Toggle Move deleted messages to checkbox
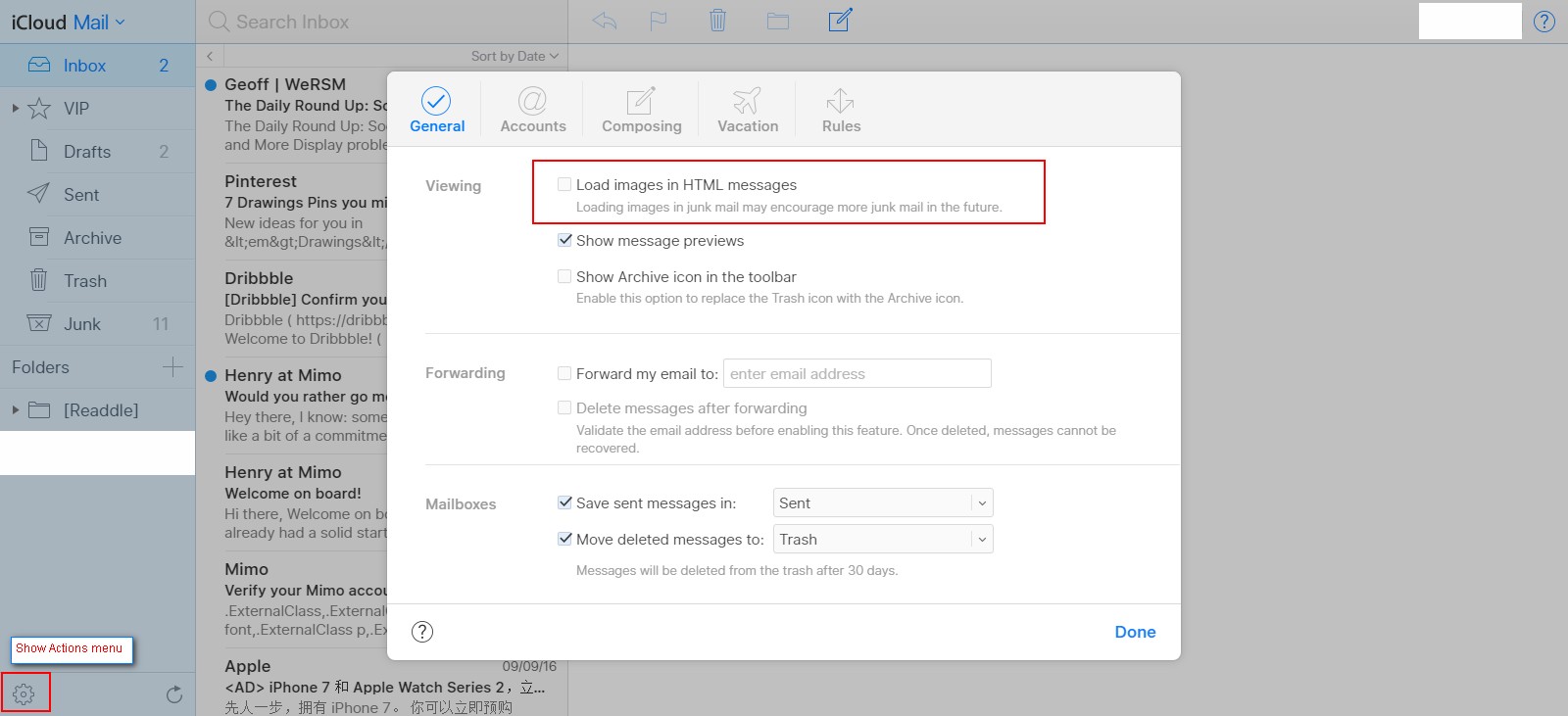 [x=564, y=539]
